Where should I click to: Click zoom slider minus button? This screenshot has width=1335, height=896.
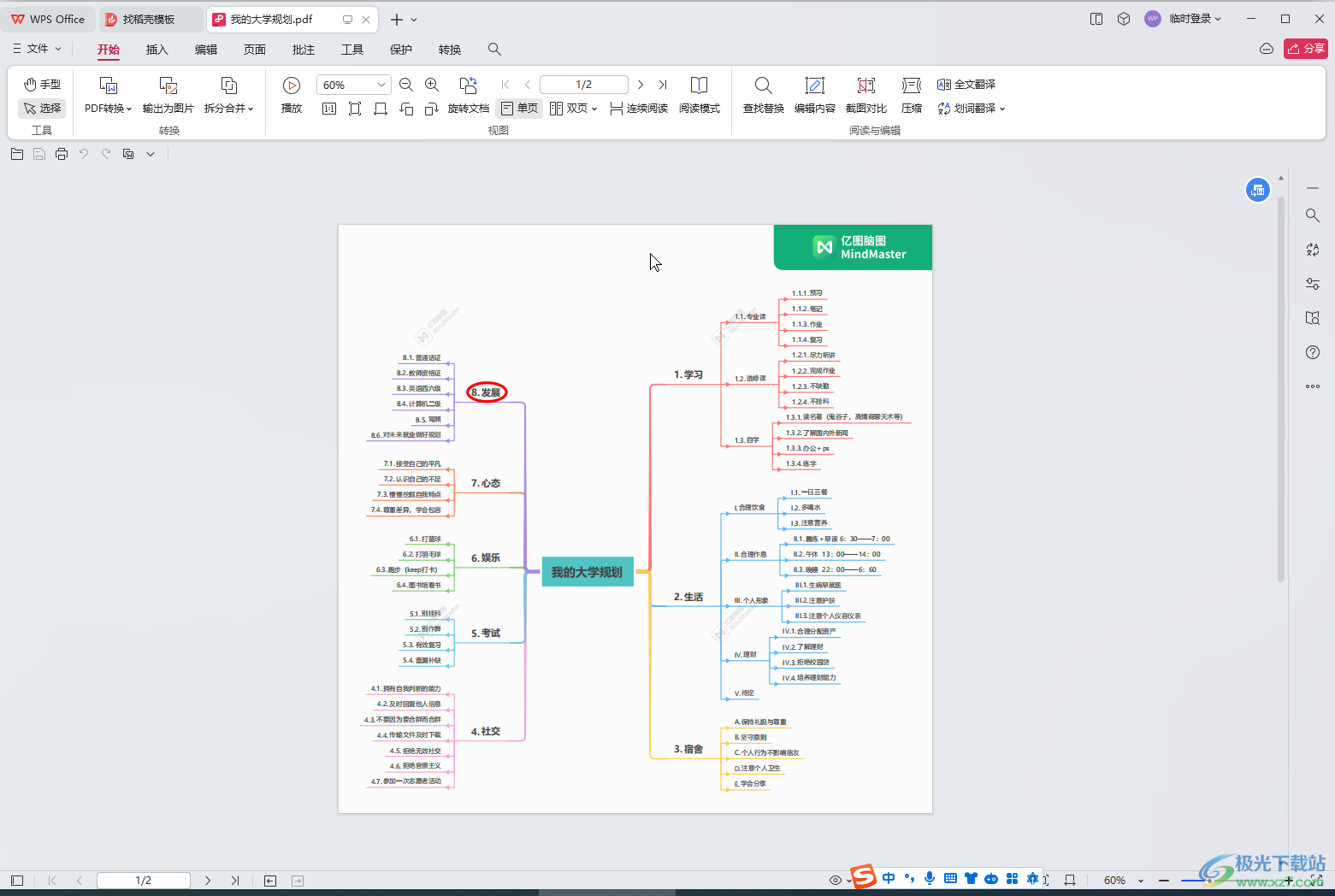click(x=1164, y=881)
